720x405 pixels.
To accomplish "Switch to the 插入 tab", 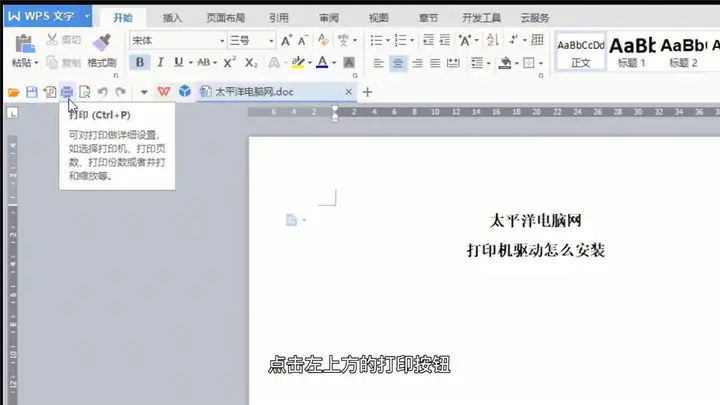I will (x=173, y=18).
